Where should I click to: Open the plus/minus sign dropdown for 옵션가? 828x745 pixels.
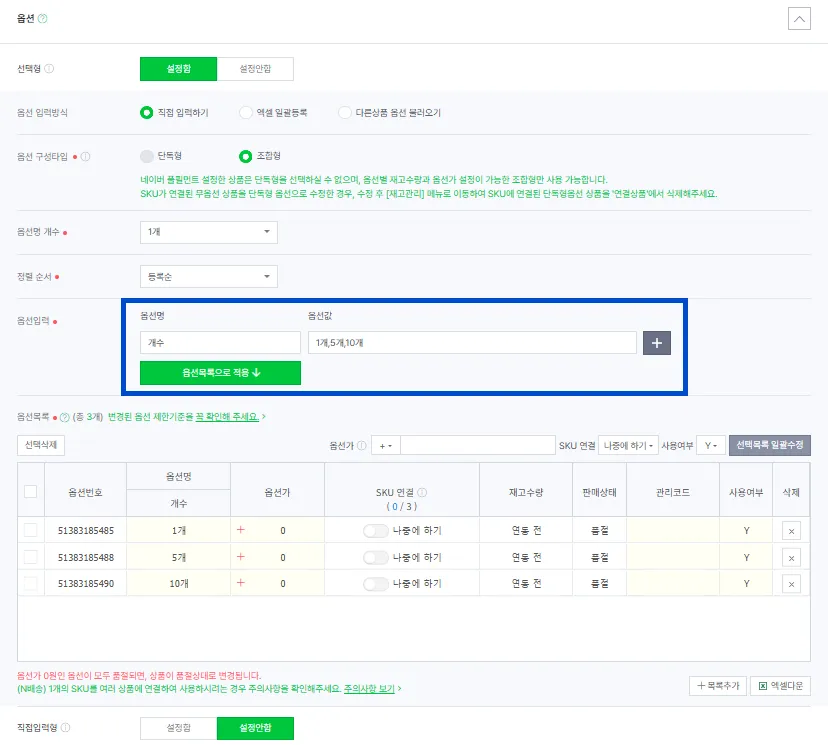click(x=385, y=446)
